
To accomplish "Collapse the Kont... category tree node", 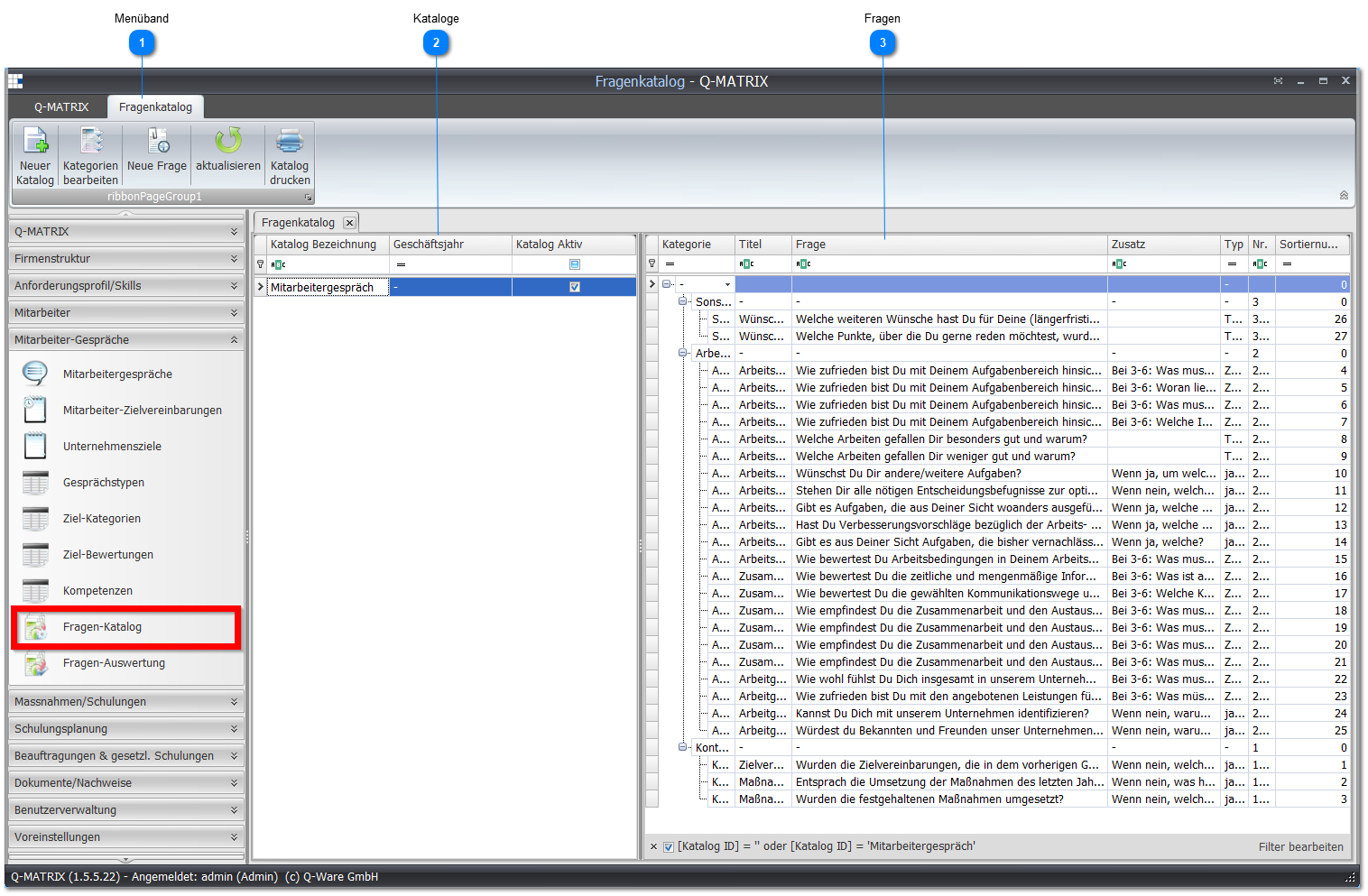I will (683, 747).
